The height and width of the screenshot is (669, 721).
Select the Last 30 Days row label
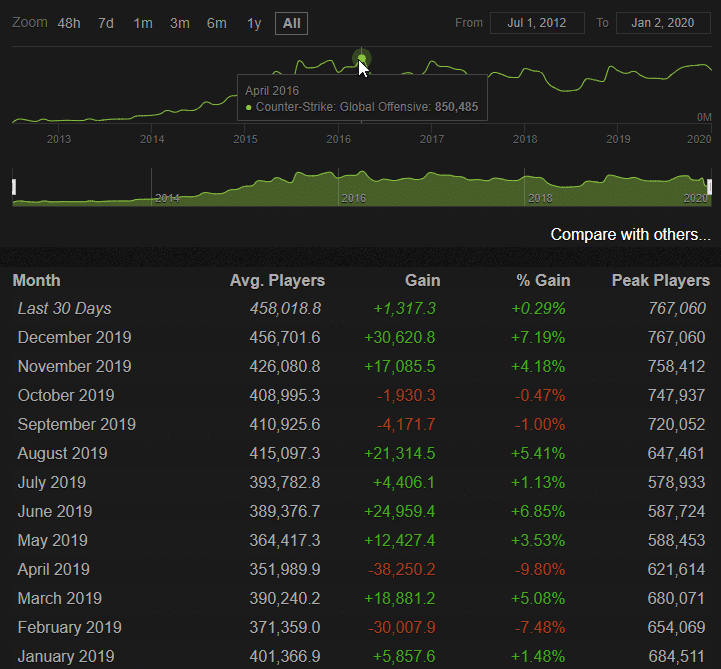(x=64, y=309)
